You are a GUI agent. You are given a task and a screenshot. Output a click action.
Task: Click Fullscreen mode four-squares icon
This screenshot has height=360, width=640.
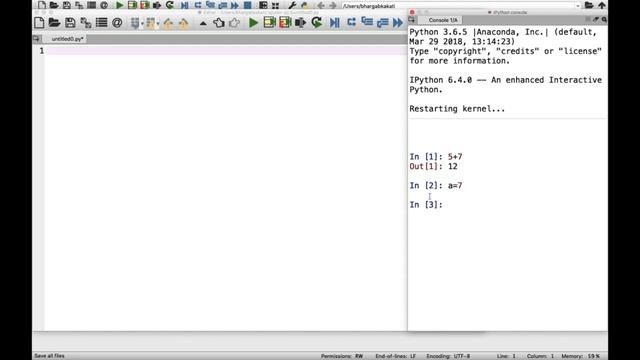click(276, 5)
